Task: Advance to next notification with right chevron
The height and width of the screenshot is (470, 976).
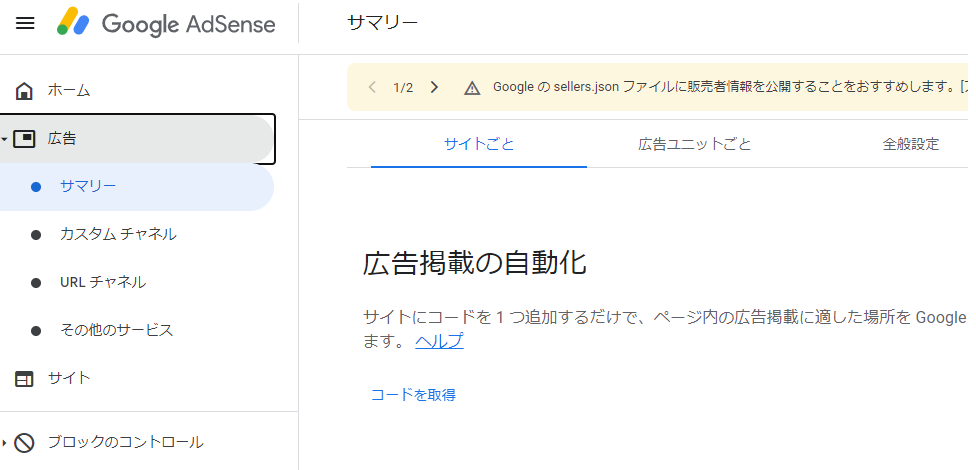Action: click(x=434, y=87)
